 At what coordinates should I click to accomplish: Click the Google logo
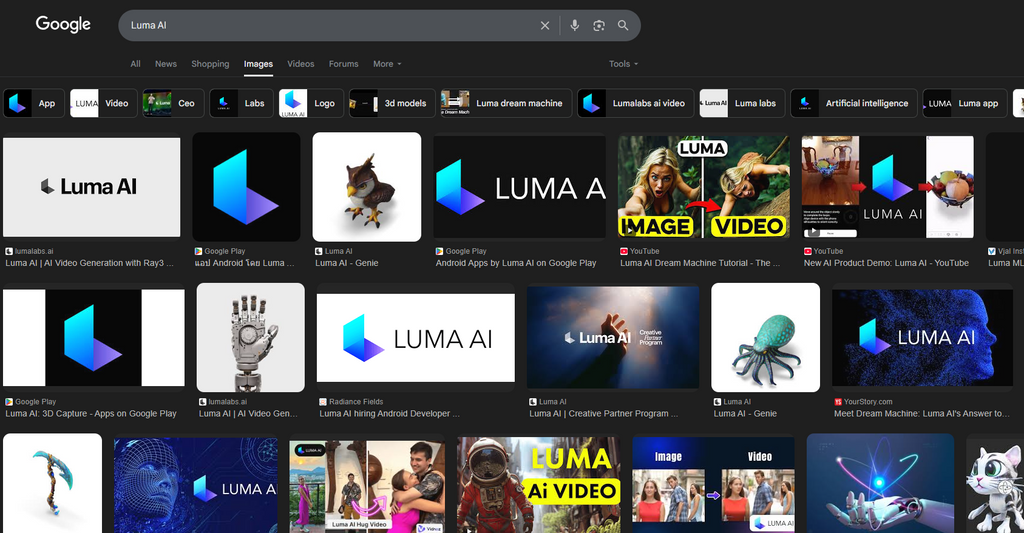click(x=63, y=24)
